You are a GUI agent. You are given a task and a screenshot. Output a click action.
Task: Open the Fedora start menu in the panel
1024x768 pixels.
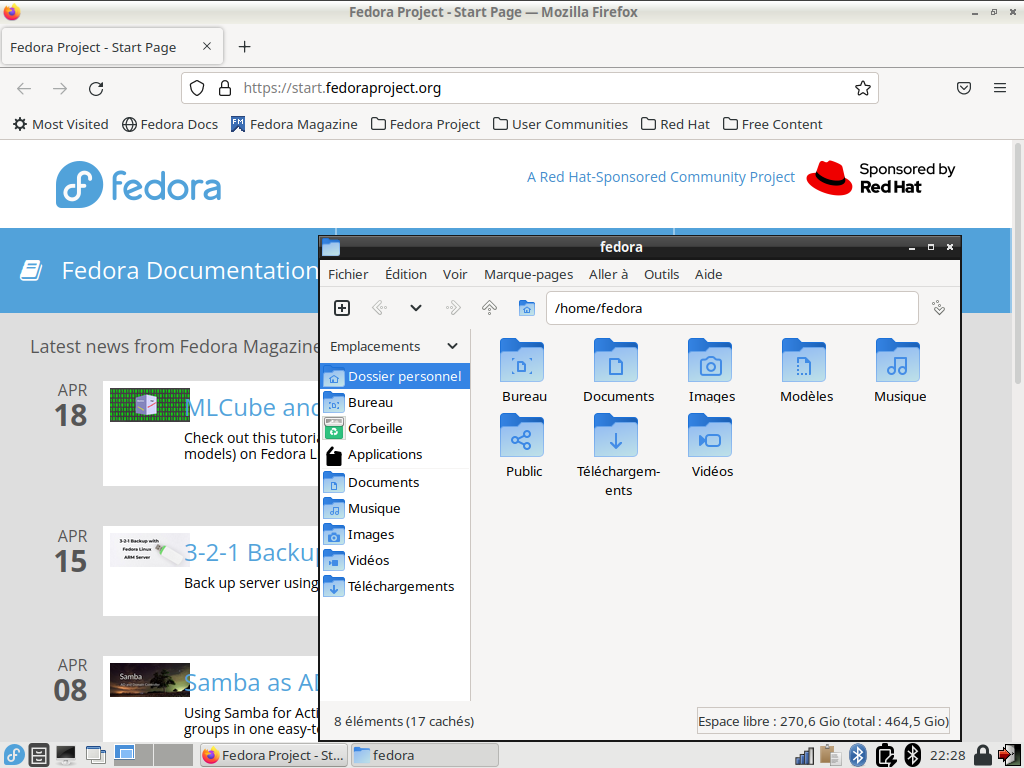click(x=13, y=755)
